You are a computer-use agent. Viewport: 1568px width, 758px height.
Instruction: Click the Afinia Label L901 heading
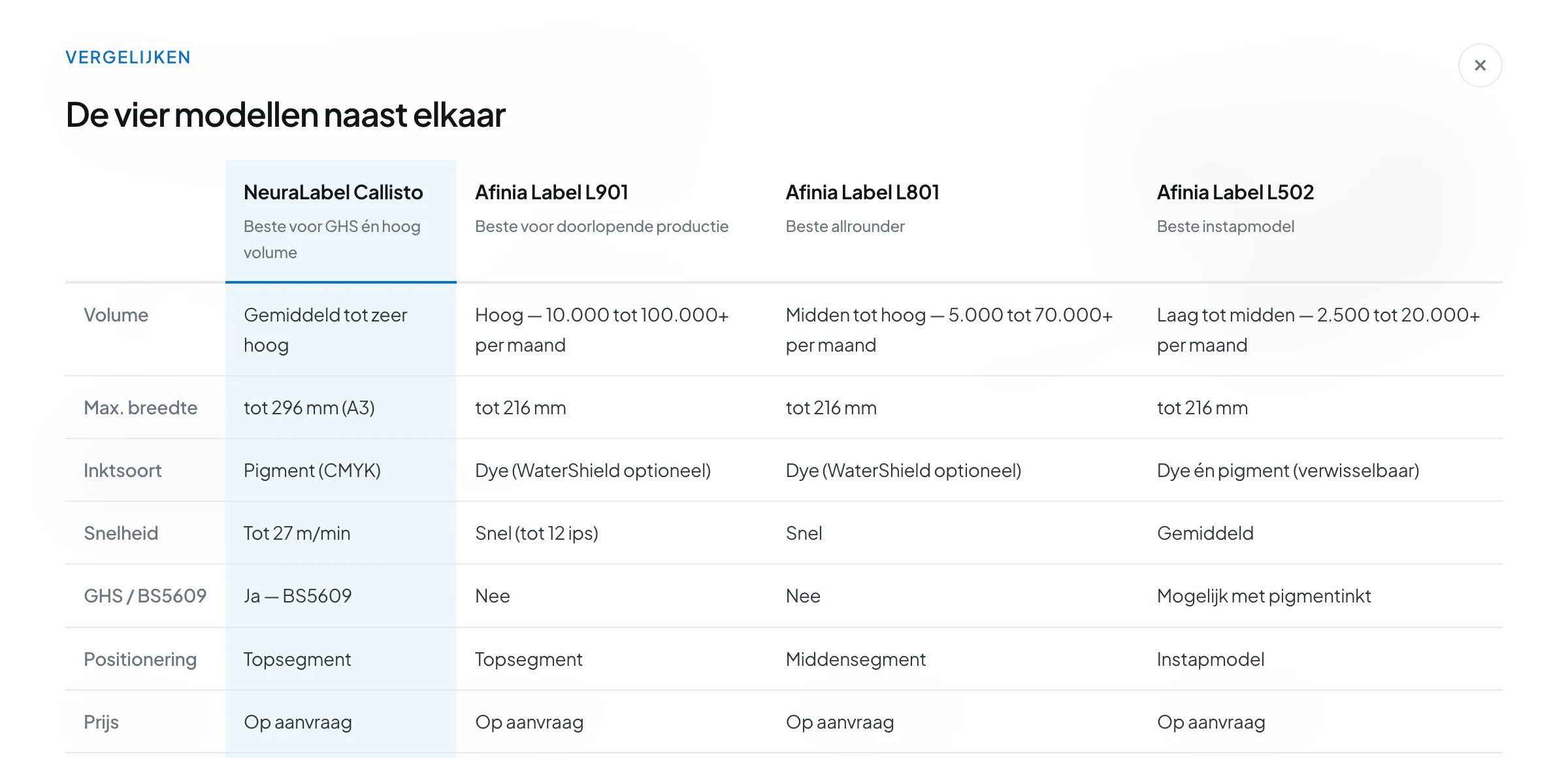click(551, 192)
